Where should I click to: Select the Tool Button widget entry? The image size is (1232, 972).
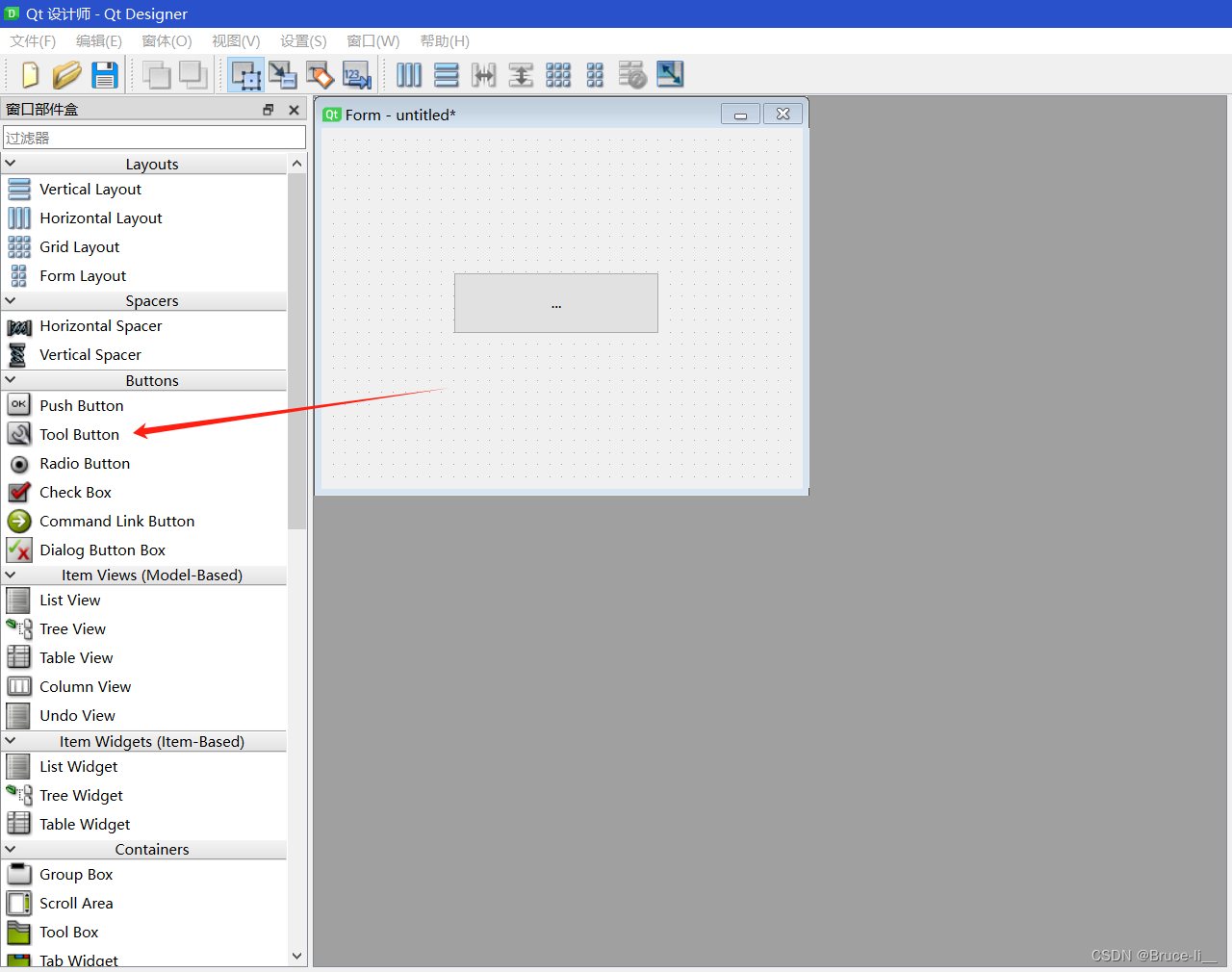(80, 434)
